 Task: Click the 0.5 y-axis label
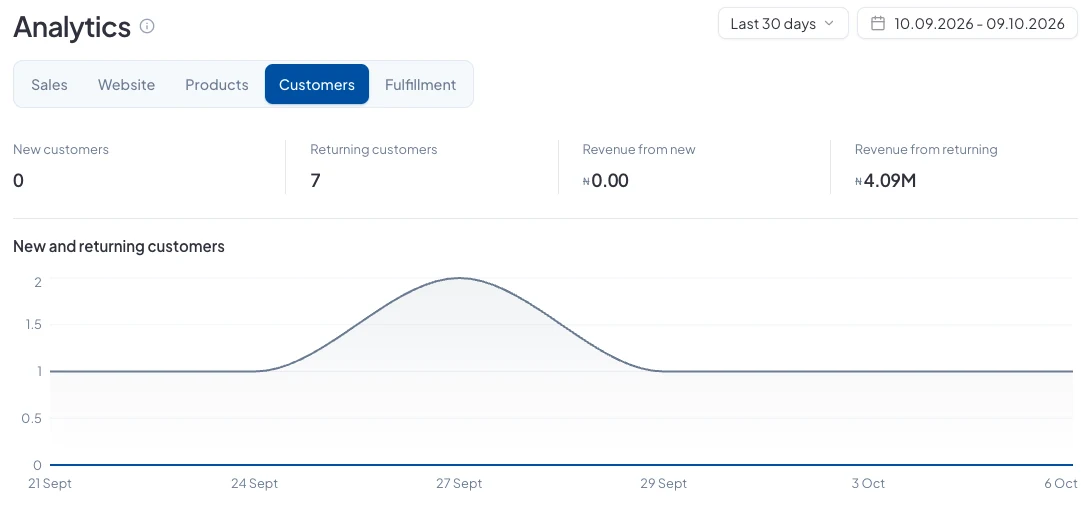[32, 418]
